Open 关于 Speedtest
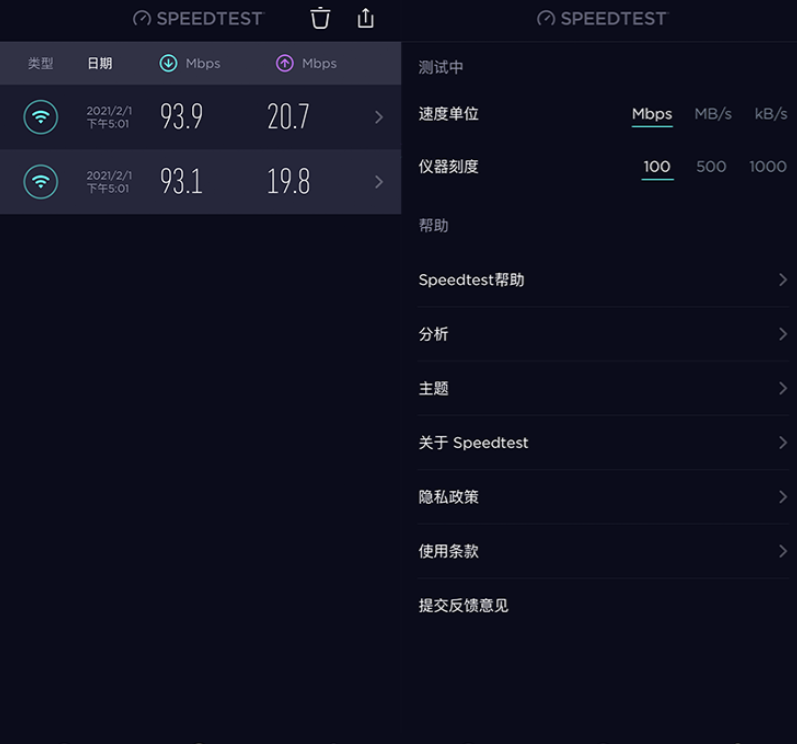This screenshot has height=744, width=797. click(x=603, y=443)
